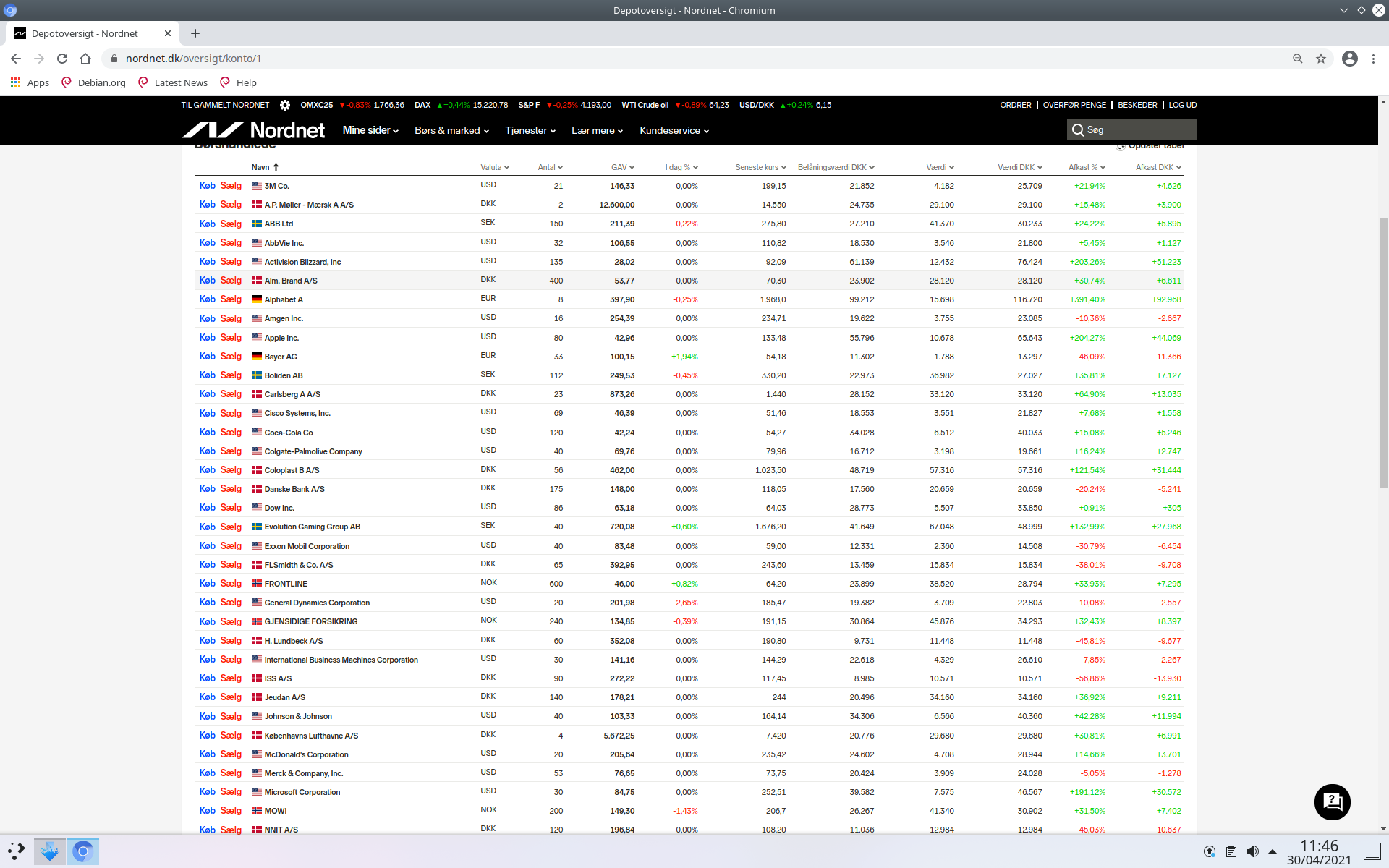
Task: Click Køb for Apple Inc.
Action: point(208,338)
